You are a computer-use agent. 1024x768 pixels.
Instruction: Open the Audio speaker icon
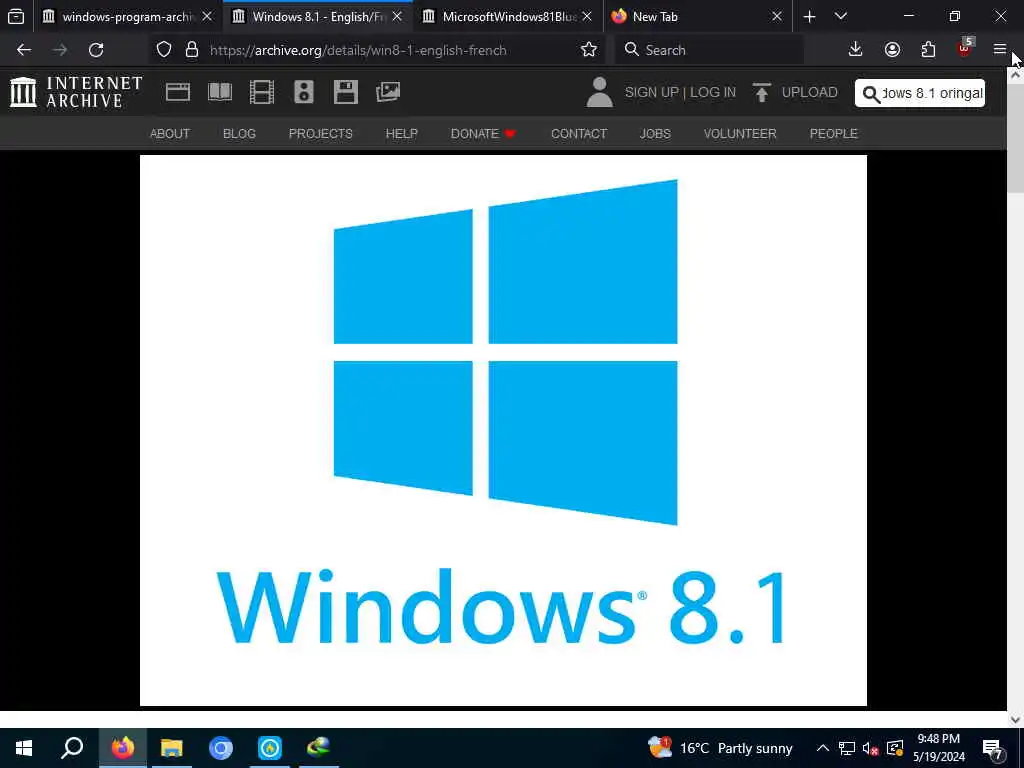304,92
